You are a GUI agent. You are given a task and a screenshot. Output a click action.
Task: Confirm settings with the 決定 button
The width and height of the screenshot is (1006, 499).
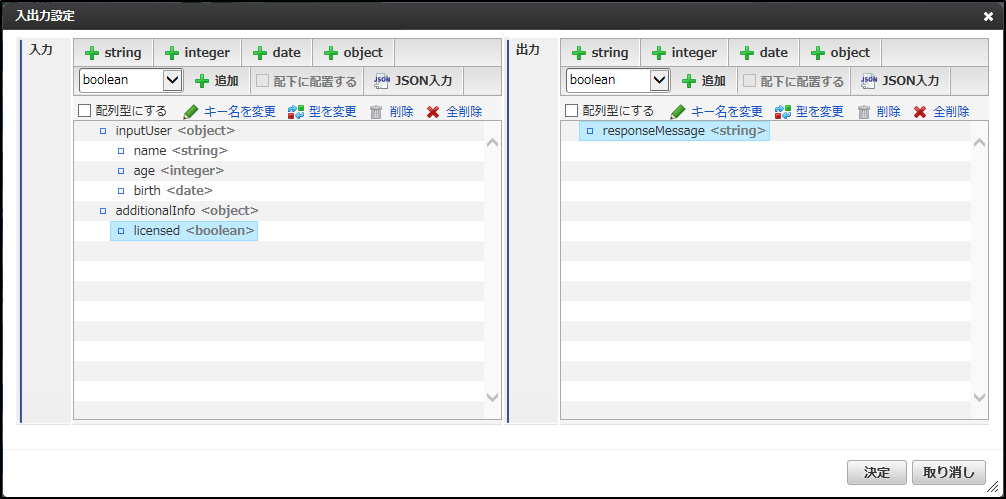coord(876,473)
